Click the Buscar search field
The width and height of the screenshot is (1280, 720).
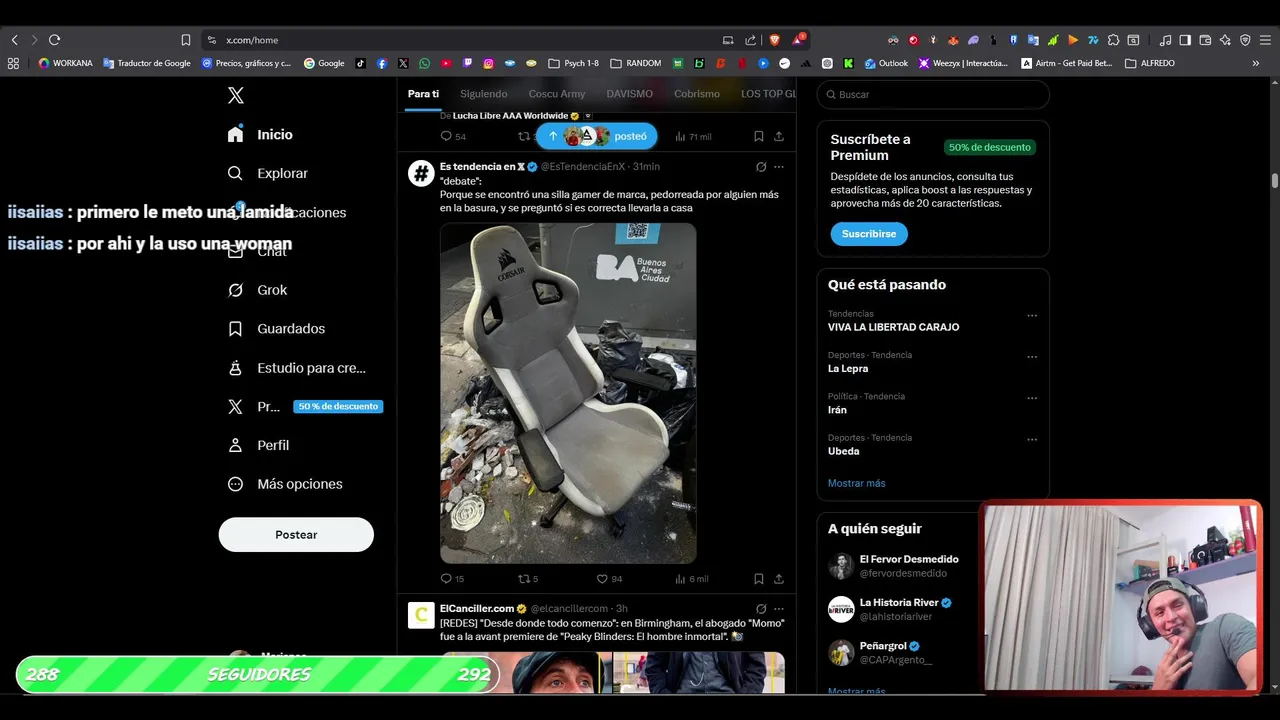tap(933, 94)
